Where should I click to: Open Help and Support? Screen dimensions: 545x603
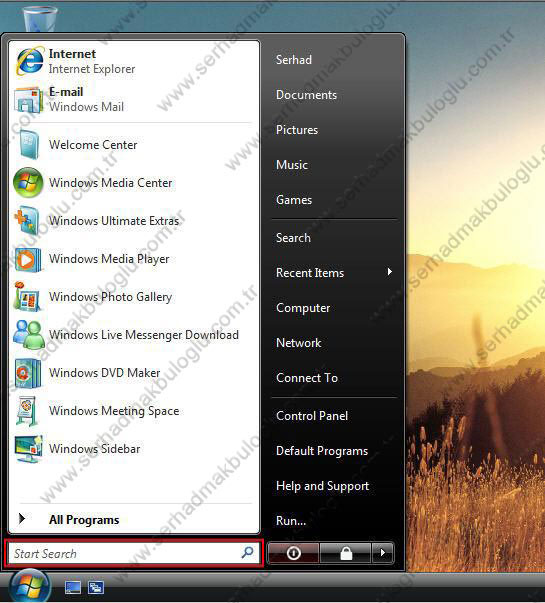[322, 486]
